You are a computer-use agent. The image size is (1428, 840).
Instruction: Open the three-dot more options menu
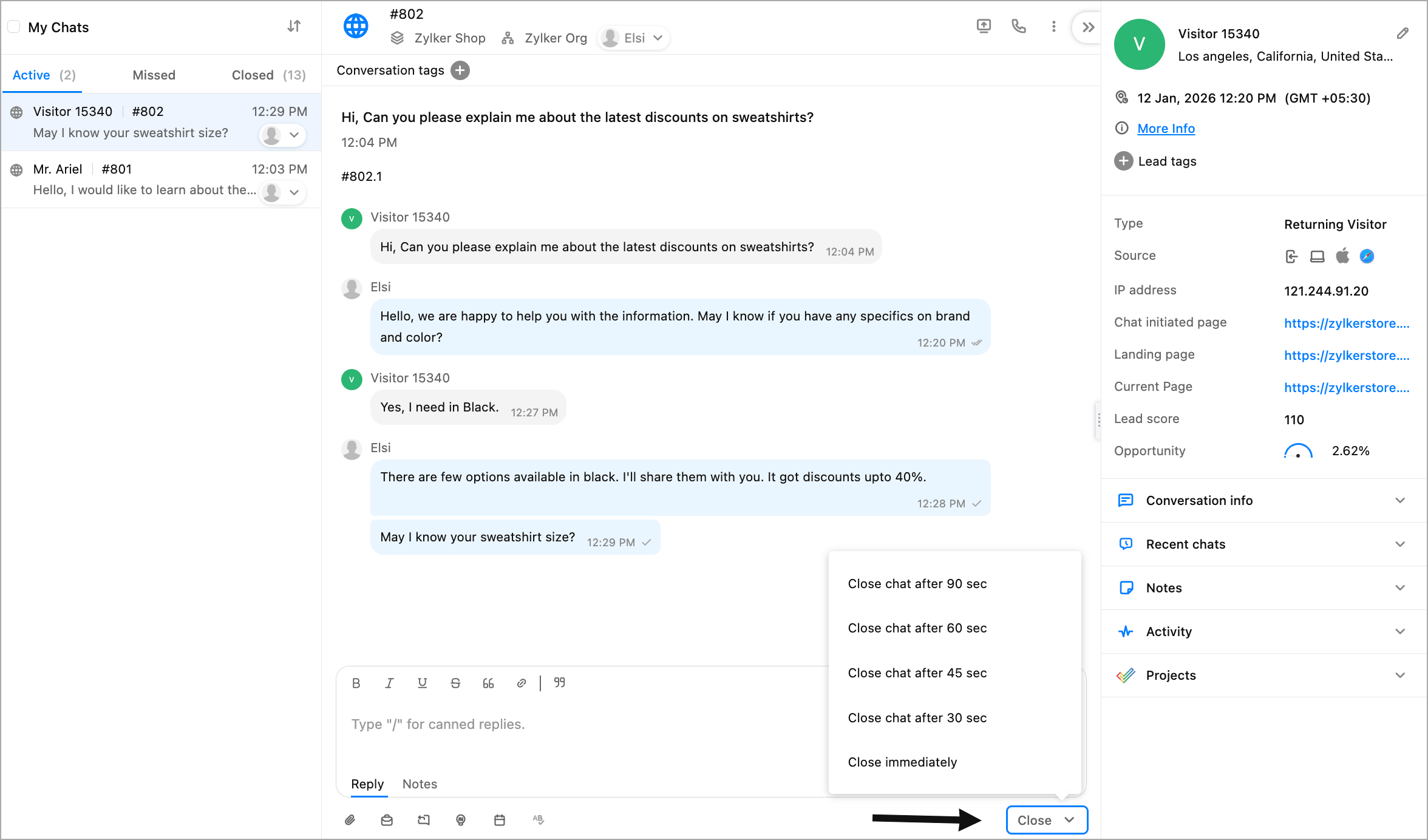coord(1053,26)
